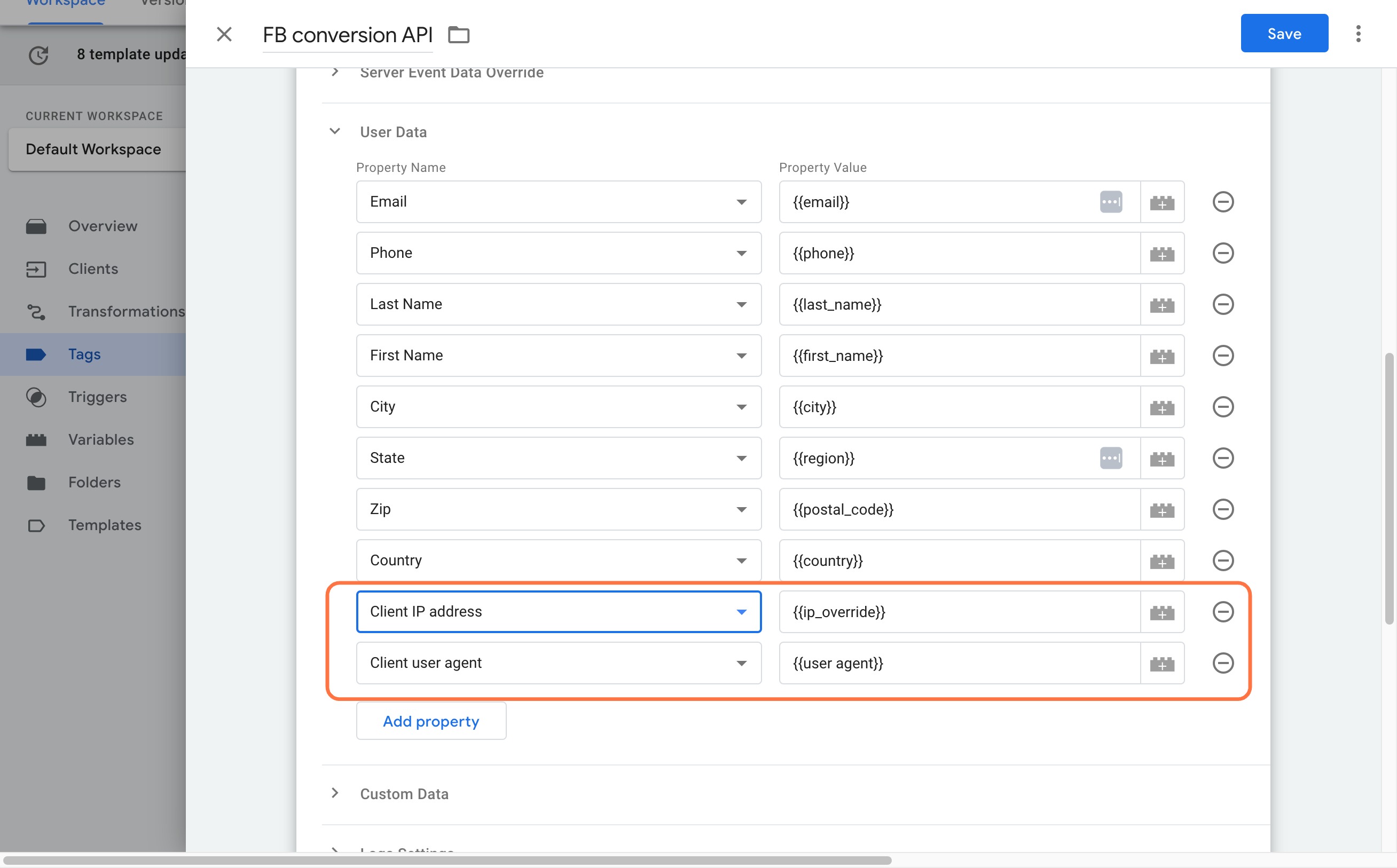Open Folders in the sidebar
The image size is (1397, 868).
pyautogui.click(x=93, y=482)
